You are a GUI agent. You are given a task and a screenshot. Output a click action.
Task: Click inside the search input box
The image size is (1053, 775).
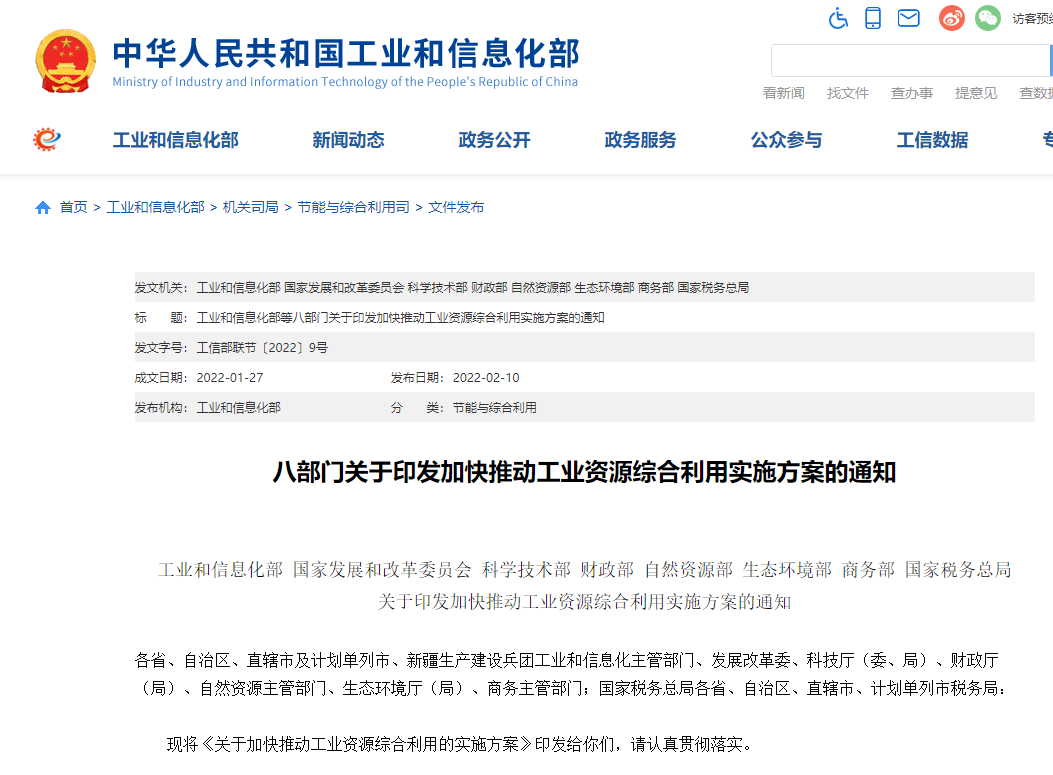pos(910,60)
